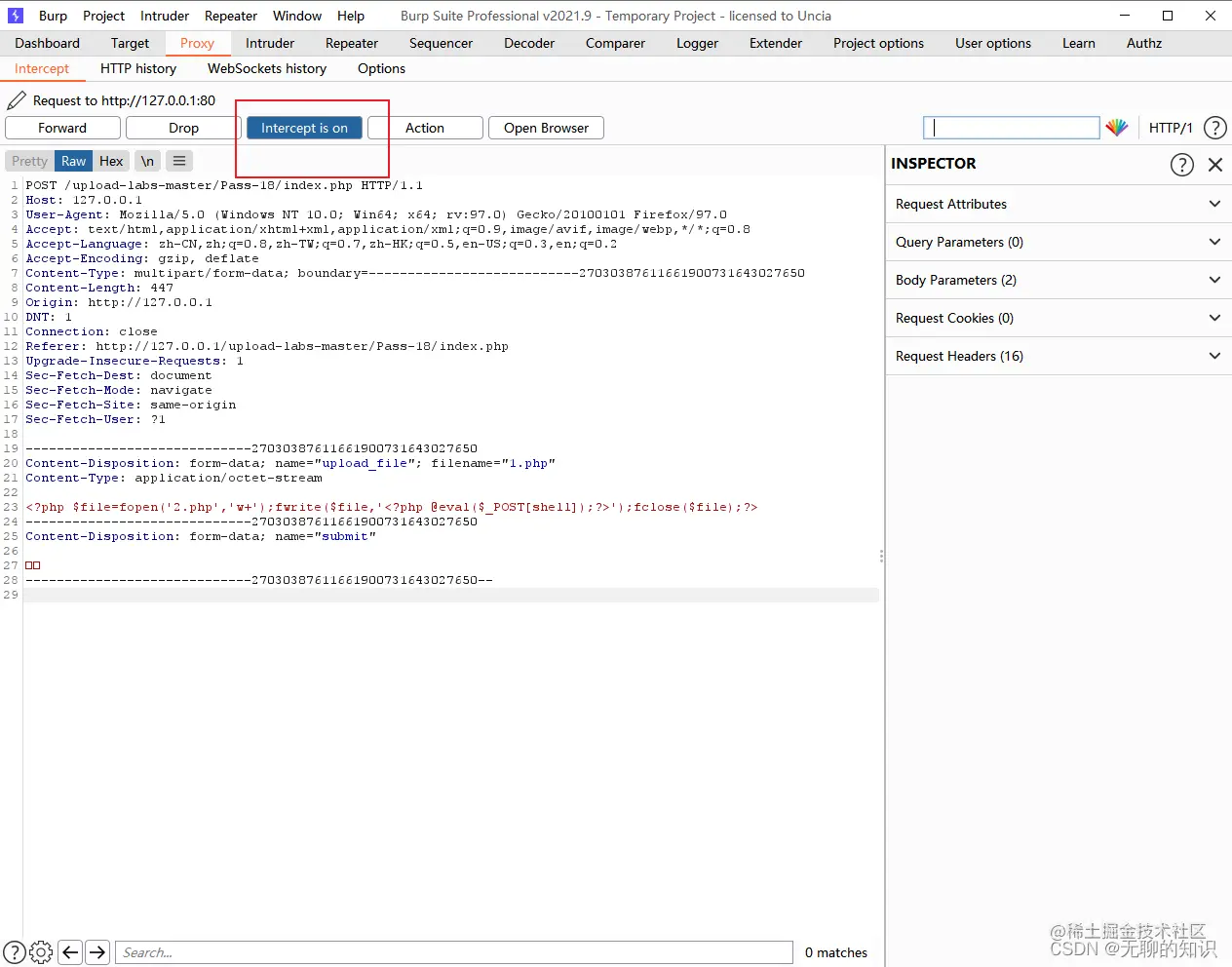
Task: Click the PHP payload line with fopen
Action: coord(392,507)
